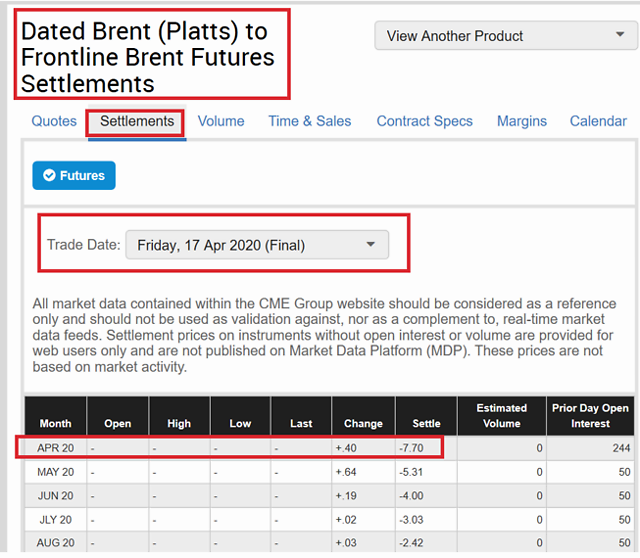This screenshot has height=558, width=640.
Task: Select the Settlements tab
Action: pyautogui.click(x=137, y=121)
